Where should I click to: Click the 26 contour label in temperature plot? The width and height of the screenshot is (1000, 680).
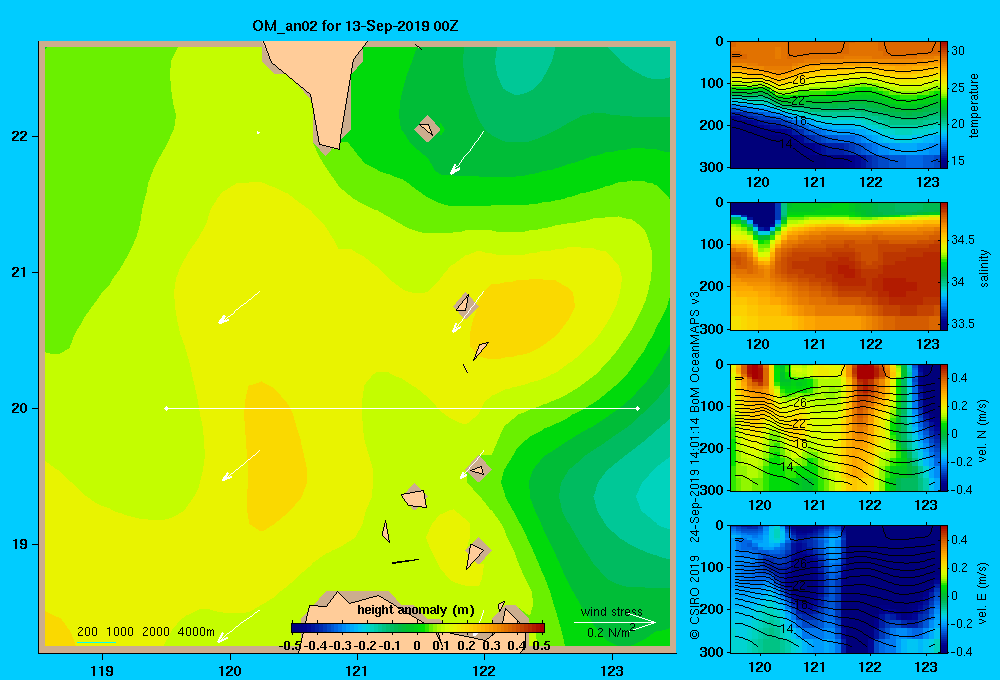click(800, 80)
